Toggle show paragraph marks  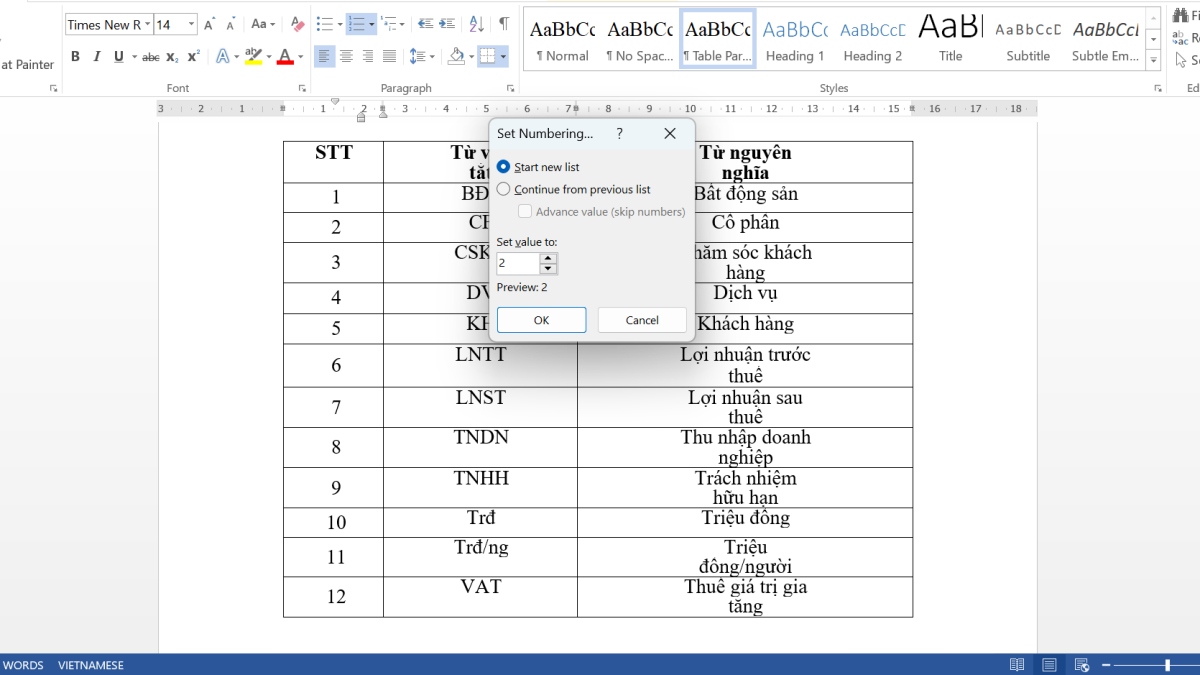[505, 23]
